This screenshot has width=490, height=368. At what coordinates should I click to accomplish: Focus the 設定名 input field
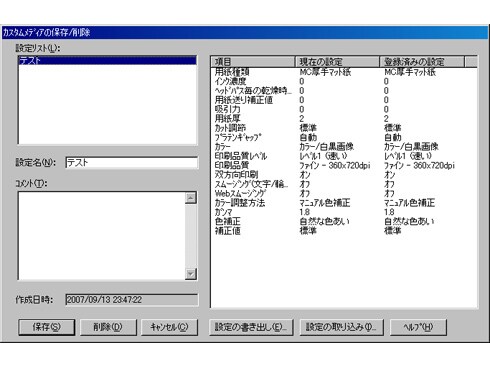coord(132,163)
